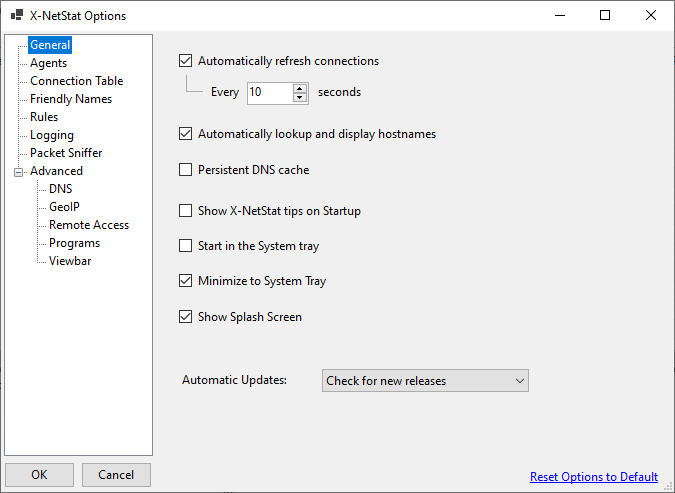Uncheck Automatically refresh connections
Image resolution: width=675 pixels, height=493 pixels.
tap(186, 61)
